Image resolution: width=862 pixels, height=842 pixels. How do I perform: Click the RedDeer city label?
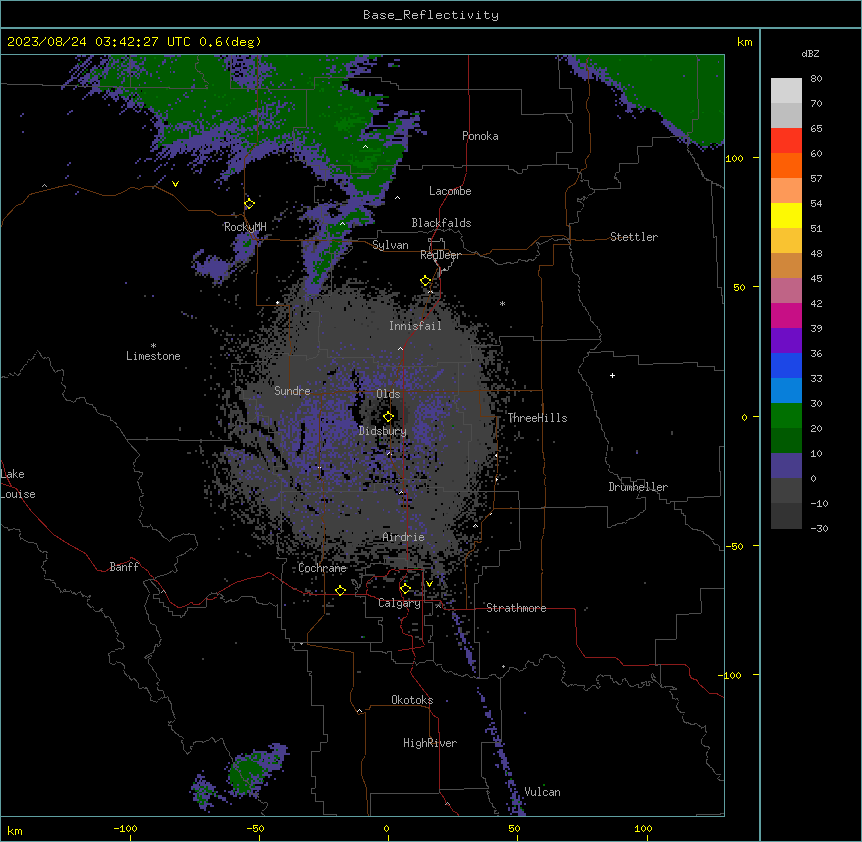point(440,255)
